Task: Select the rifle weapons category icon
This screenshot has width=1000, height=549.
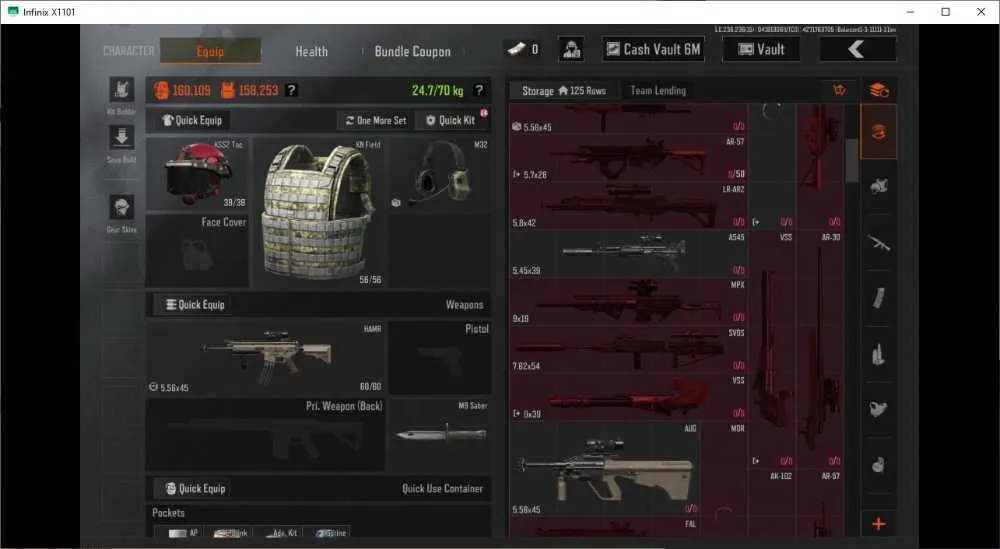Action: tap(879, 242)
